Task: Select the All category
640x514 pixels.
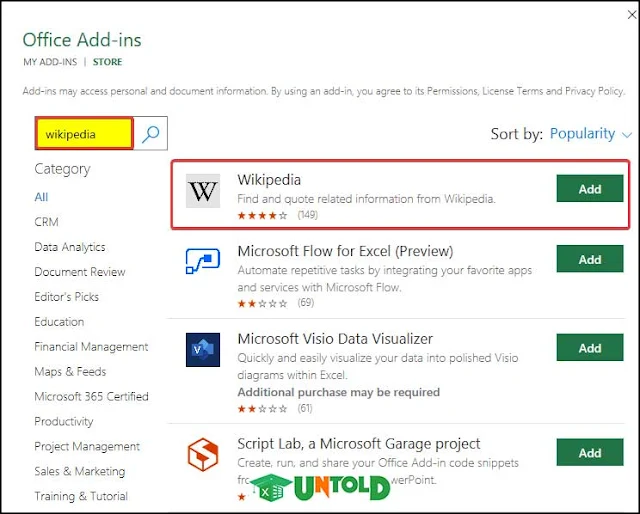Action: coord(41,197)
